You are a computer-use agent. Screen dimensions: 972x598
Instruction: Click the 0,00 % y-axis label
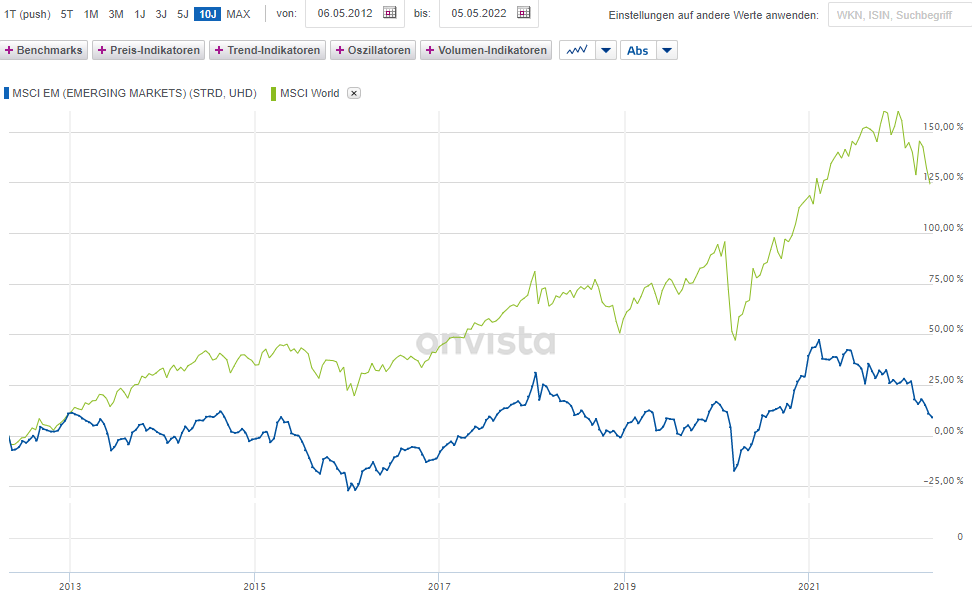coord(948,431)
